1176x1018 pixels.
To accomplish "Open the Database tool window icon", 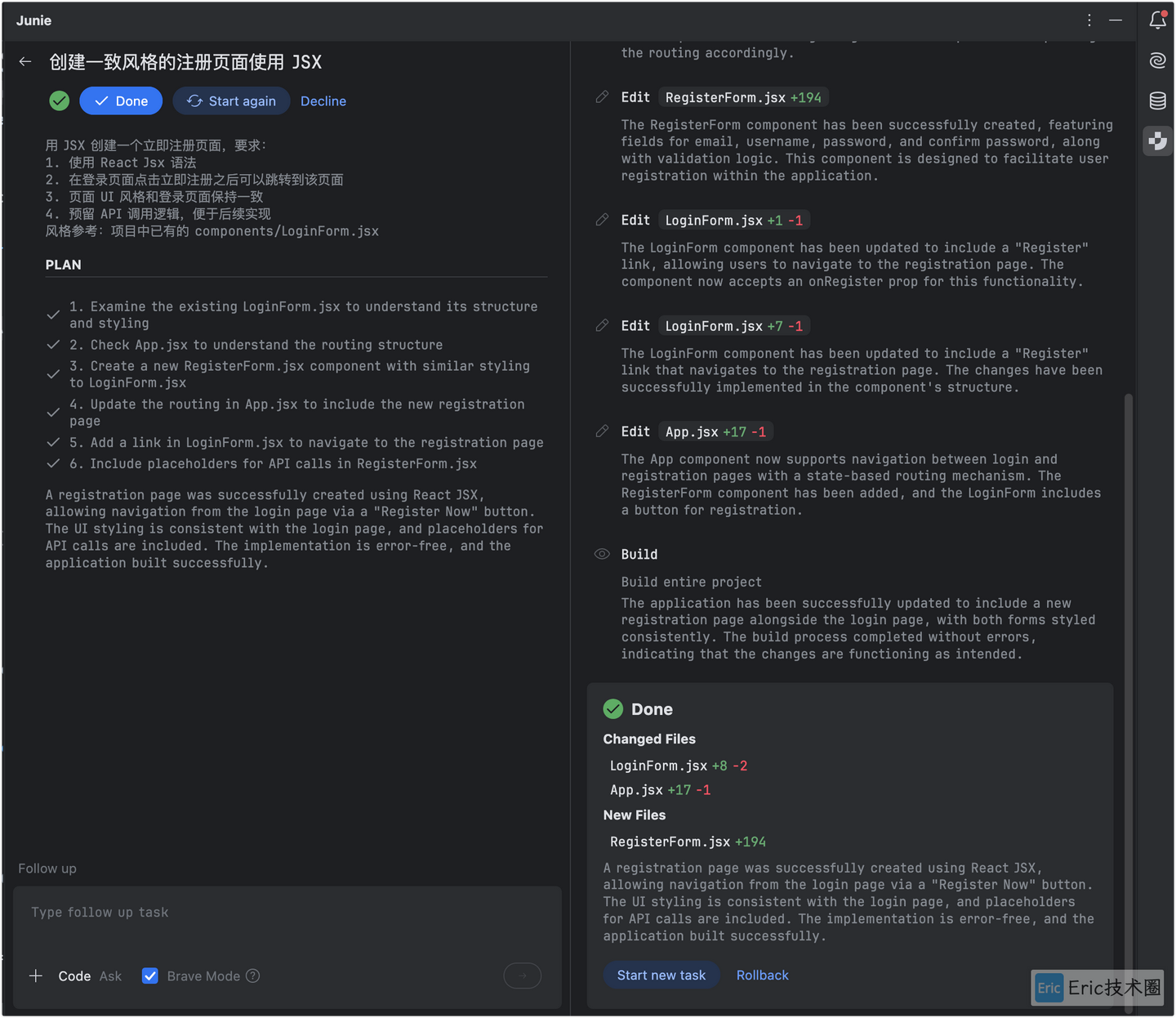I will tap(1157, 100).
